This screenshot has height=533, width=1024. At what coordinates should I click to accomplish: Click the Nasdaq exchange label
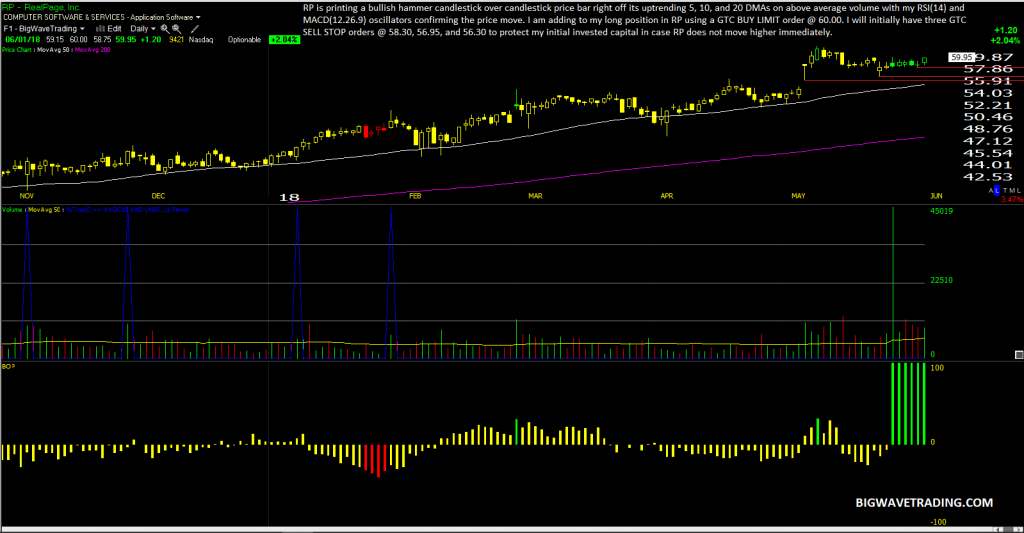click(201, 40)
